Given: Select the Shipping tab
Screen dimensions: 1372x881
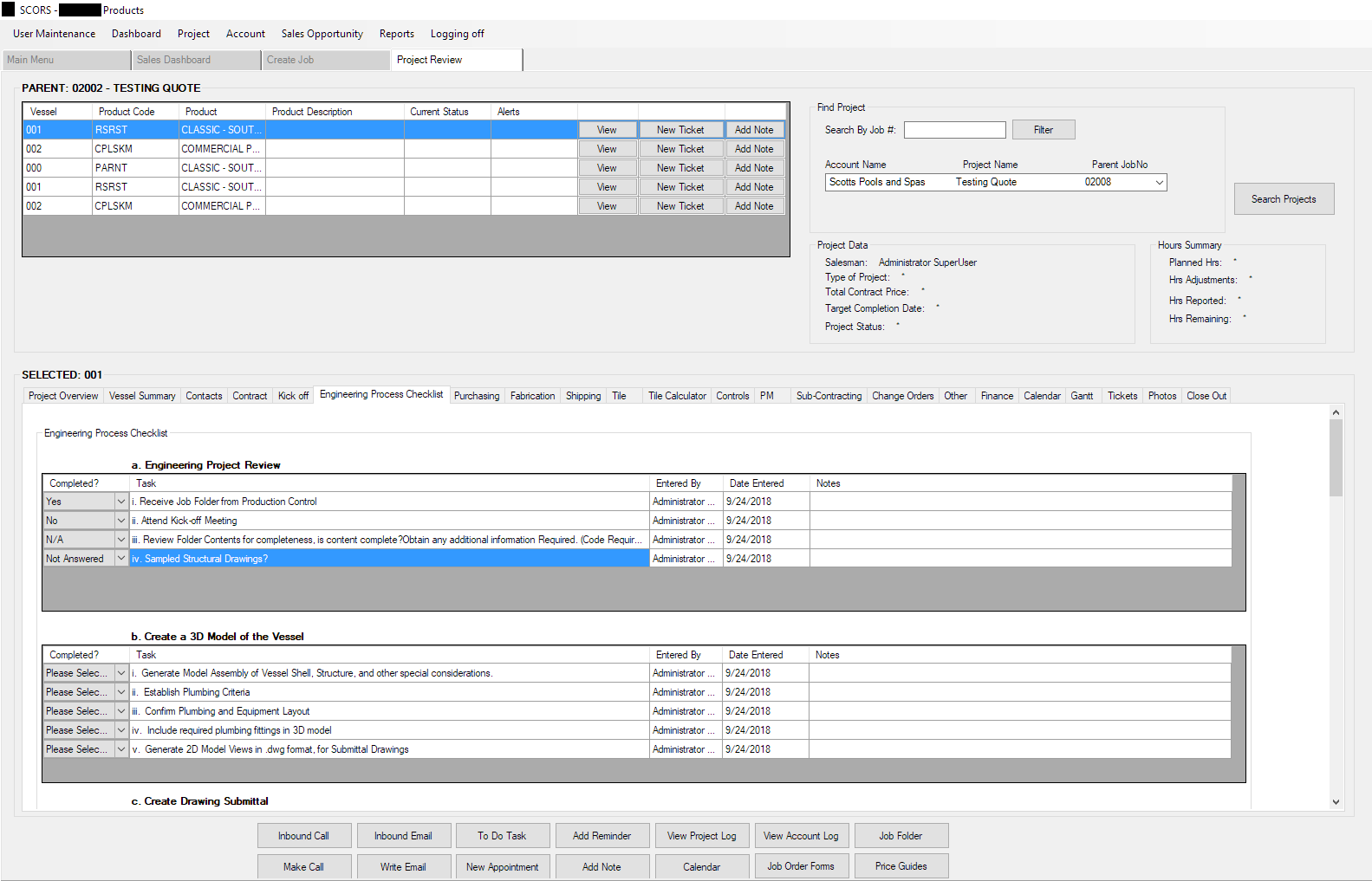Looking at the screenshot, I should click(583, 396).
